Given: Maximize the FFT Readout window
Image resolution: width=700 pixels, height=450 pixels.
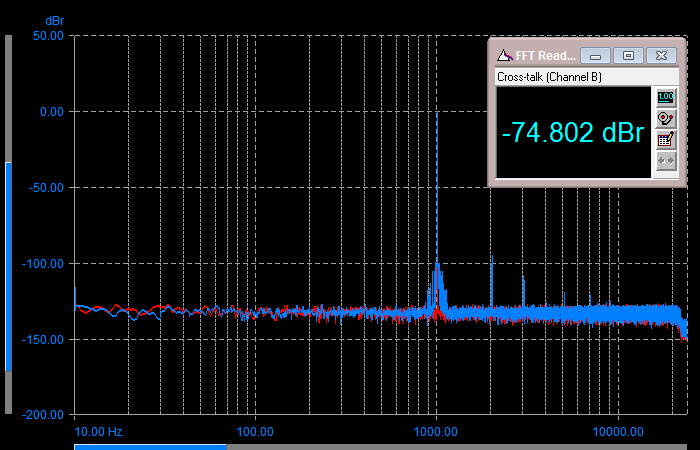Looking at the screenshot, I should coord(628,56).
